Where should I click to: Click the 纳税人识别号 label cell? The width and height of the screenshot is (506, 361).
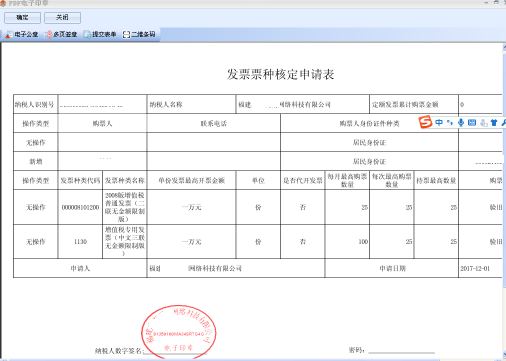coord(35,104)
